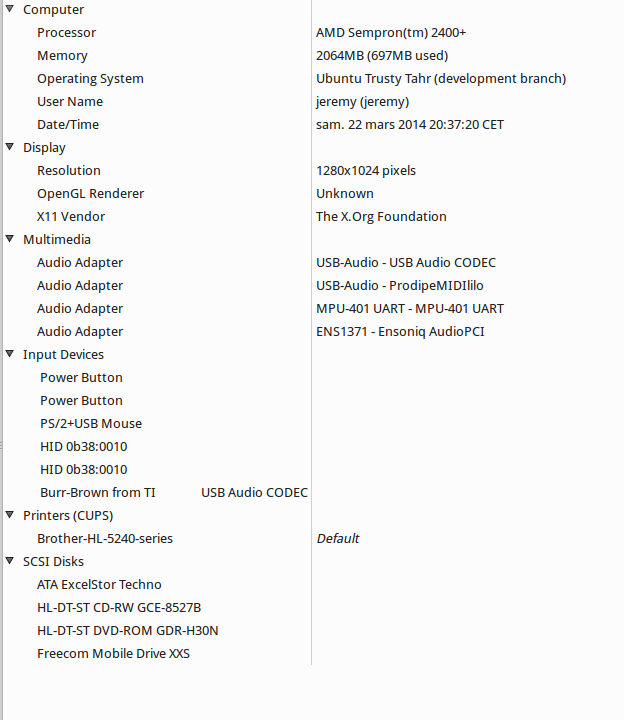Collapse the Input Devices section
This screenshot has width=624, height=720.
tap(10, 355)
